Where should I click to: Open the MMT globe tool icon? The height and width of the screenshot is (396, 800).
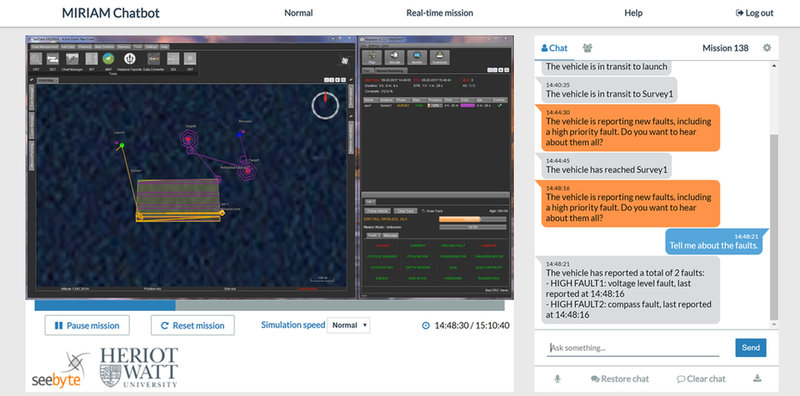108,59
